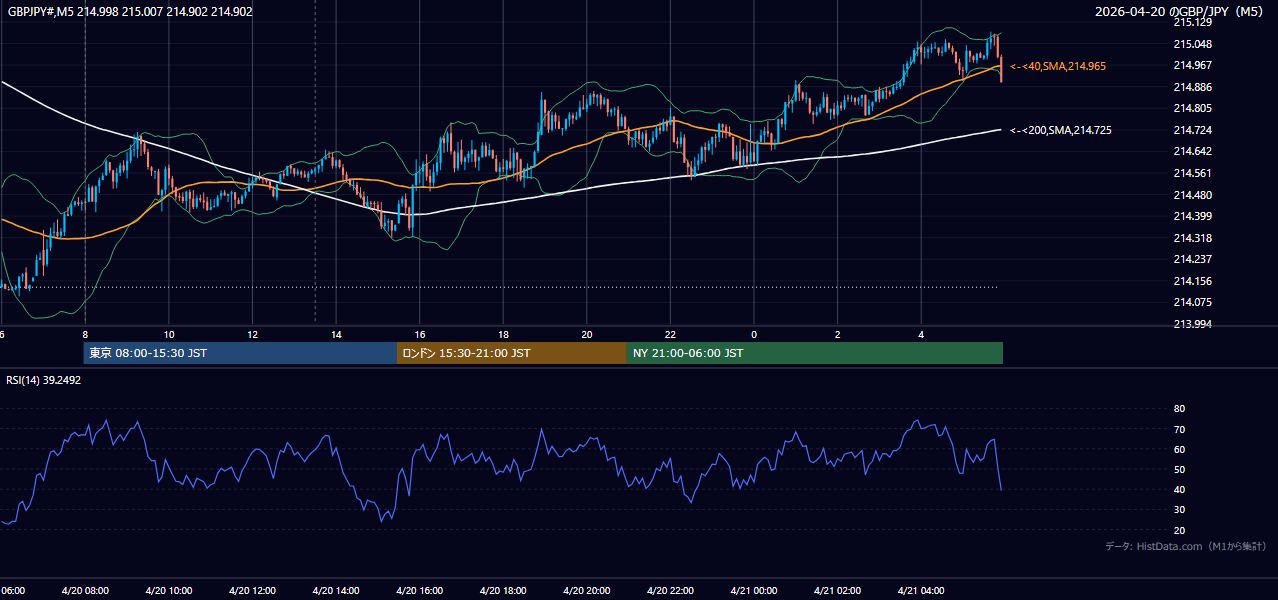Click price axis value 214.886

point(1192,87)
